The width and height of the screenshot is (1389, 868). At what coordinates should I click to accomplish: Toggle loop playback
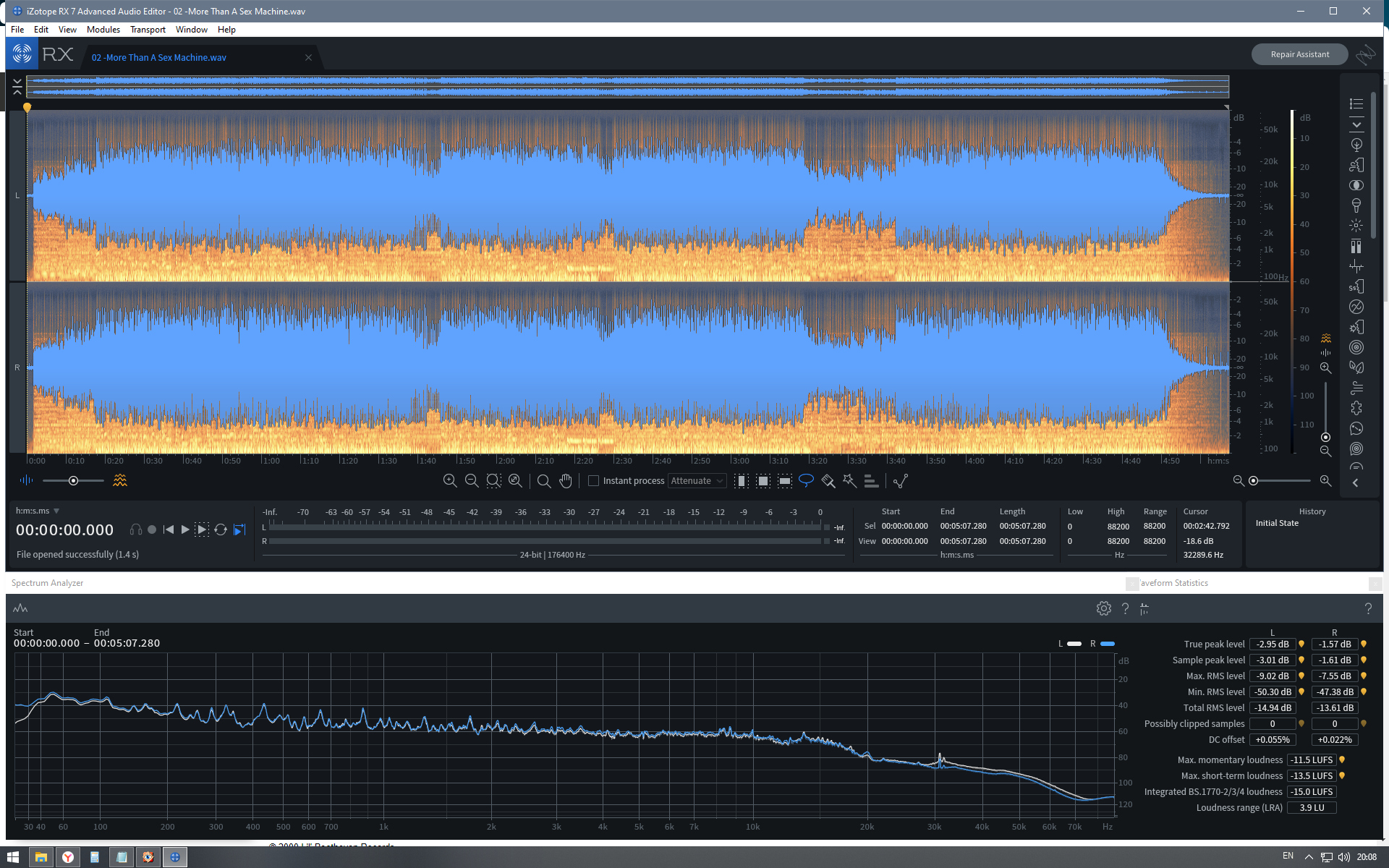pos(221,529)
